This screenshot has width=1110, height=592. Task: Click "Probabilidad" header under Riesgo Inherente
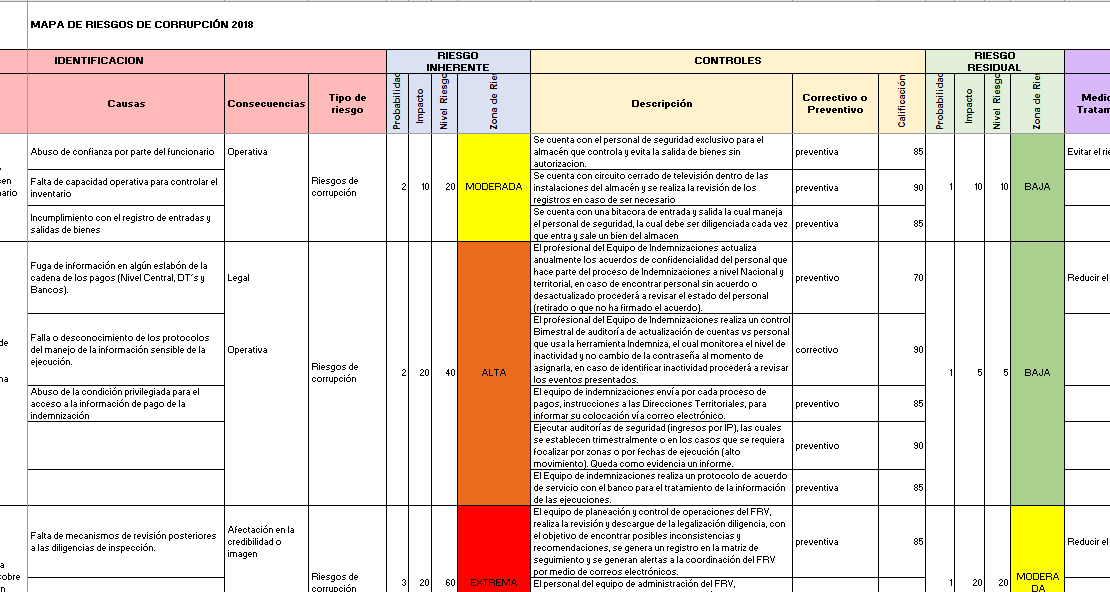tap(397, 103)
